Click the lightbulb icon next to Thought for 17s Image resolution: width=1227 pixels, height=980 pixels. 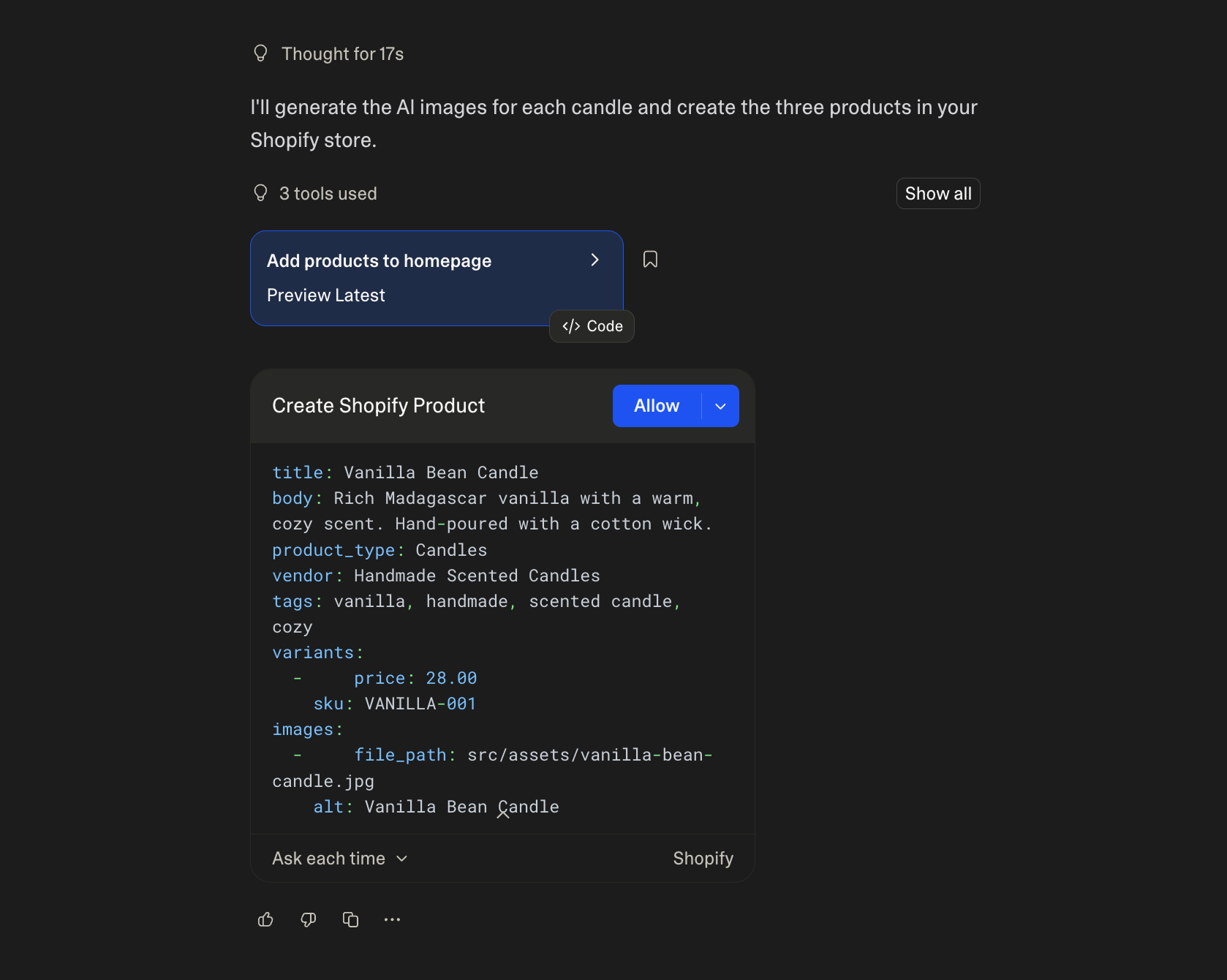261,53
